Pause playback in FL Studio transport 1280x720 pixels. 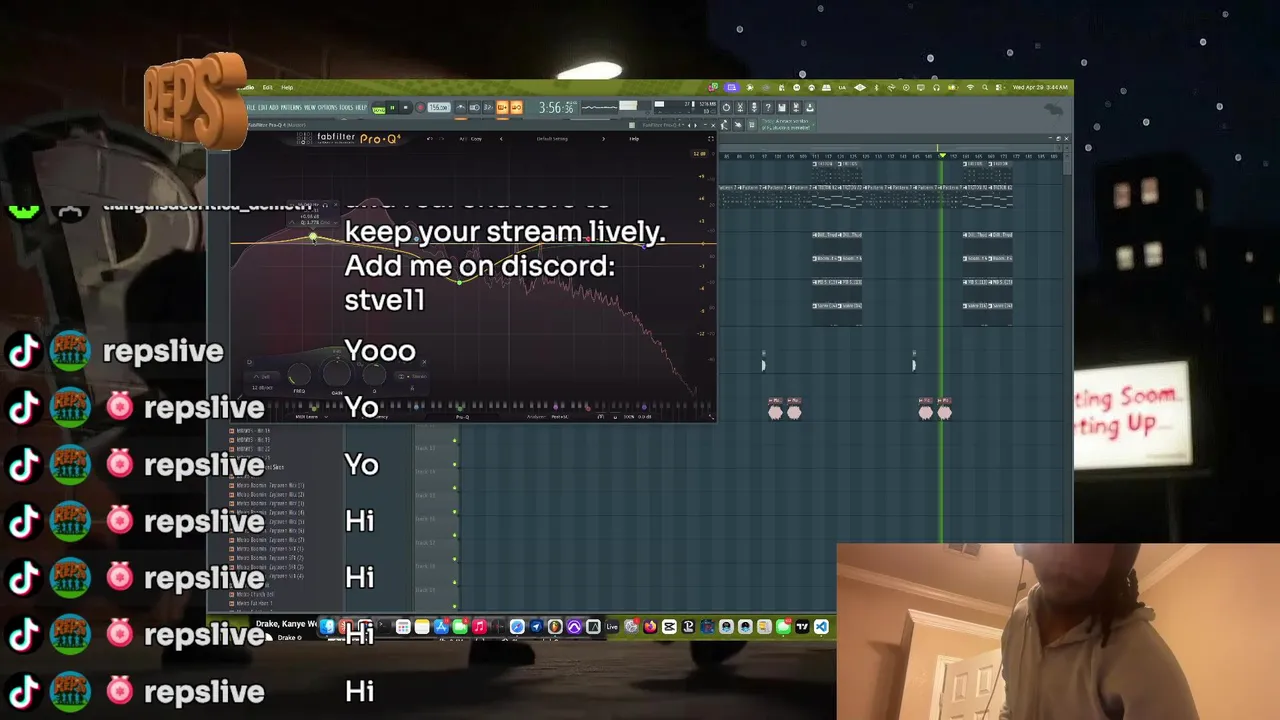click(392, 109)
